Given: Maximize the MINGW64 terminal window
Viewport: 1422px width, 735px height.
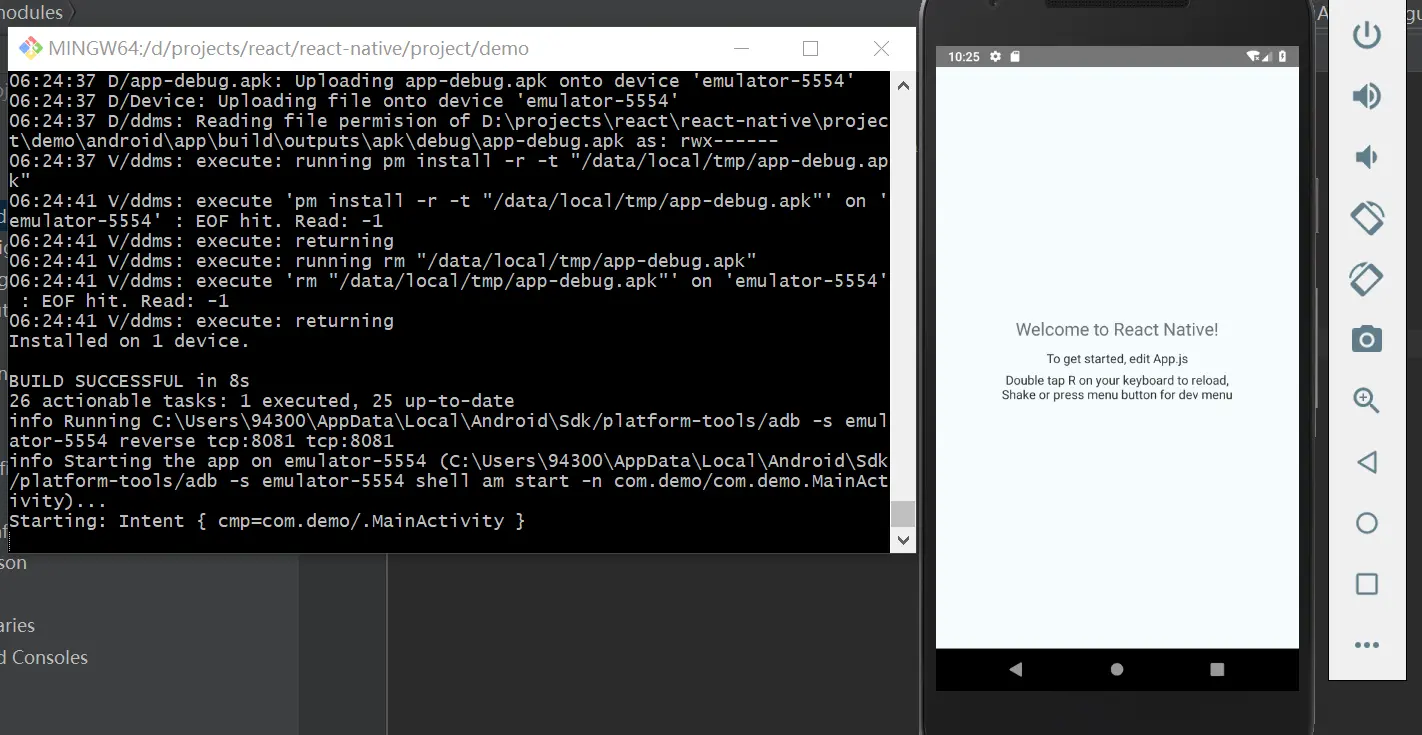Looking at the screenshot, I should point(810,48).
